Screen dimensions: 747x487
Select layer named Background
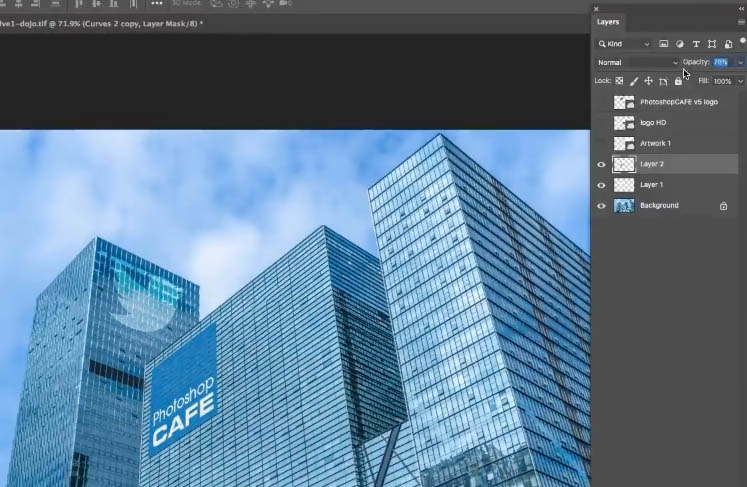659,205
